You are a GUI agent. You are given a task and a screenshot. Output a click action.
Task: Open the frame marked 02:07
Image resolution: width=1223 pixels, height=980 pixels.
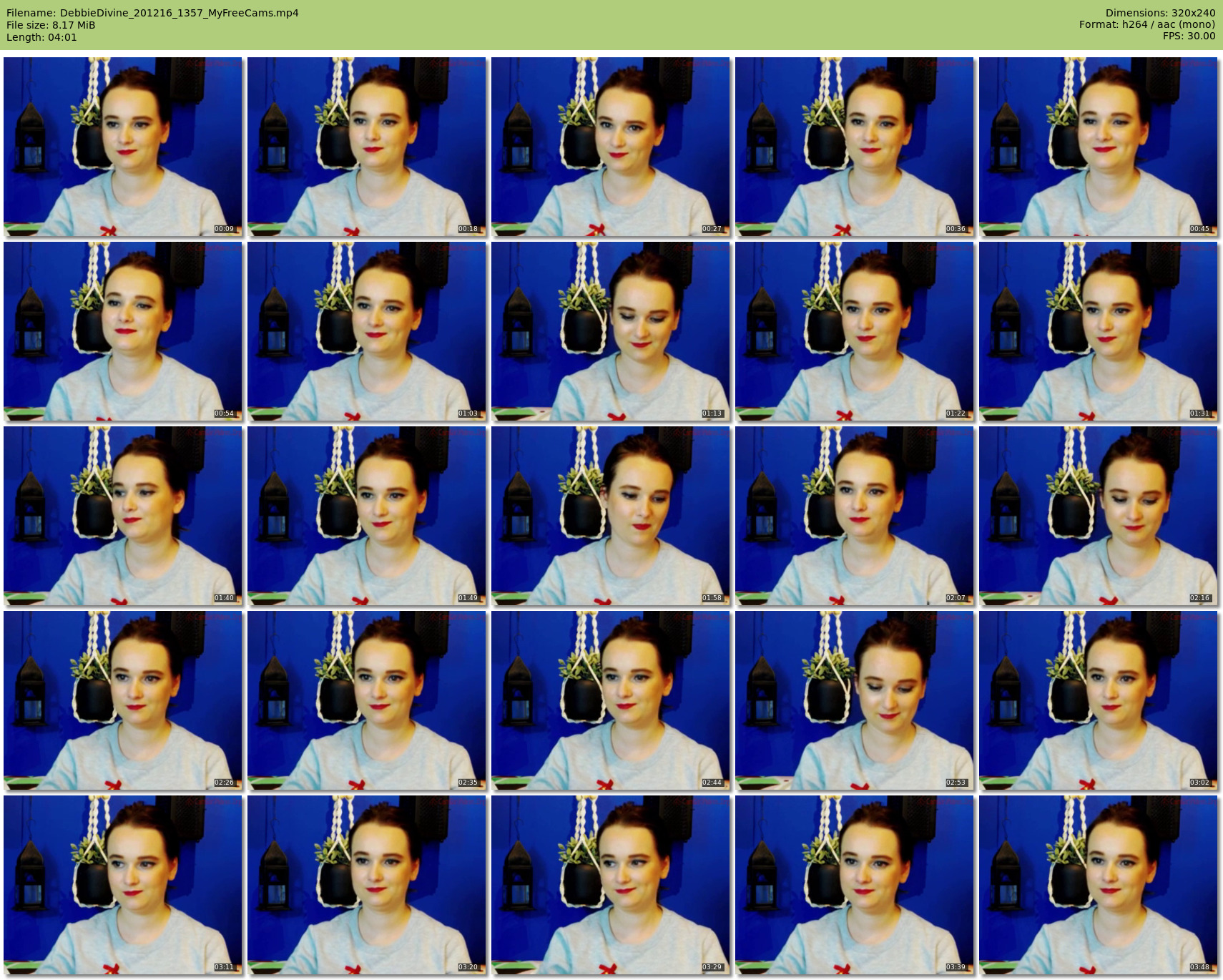[855, 516]
